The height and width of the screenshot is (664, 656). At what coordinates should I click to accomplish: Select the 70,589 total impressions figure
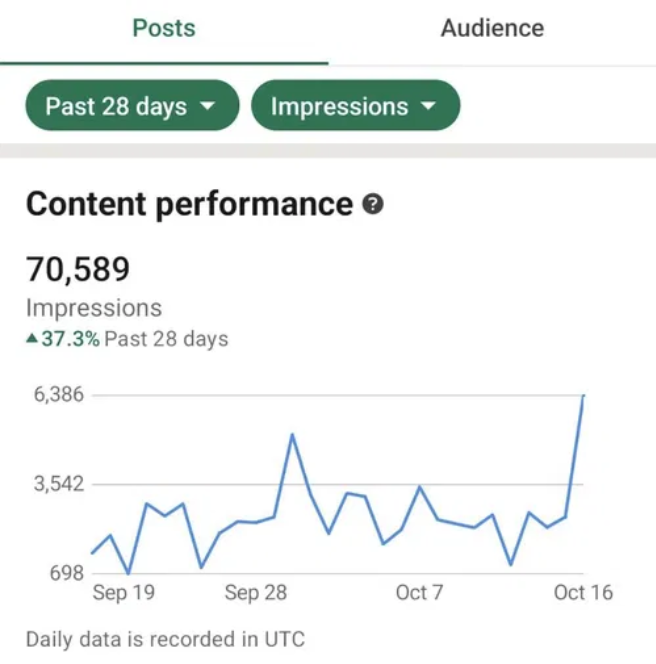tap(78, 269)
